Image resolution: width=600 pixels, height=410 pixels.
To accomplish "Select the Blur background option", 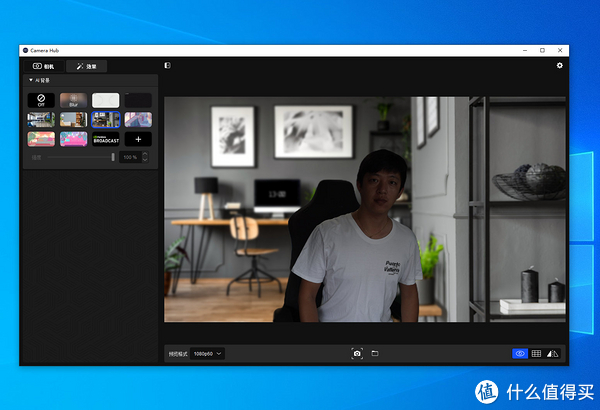I will click(x=73, y=100).
